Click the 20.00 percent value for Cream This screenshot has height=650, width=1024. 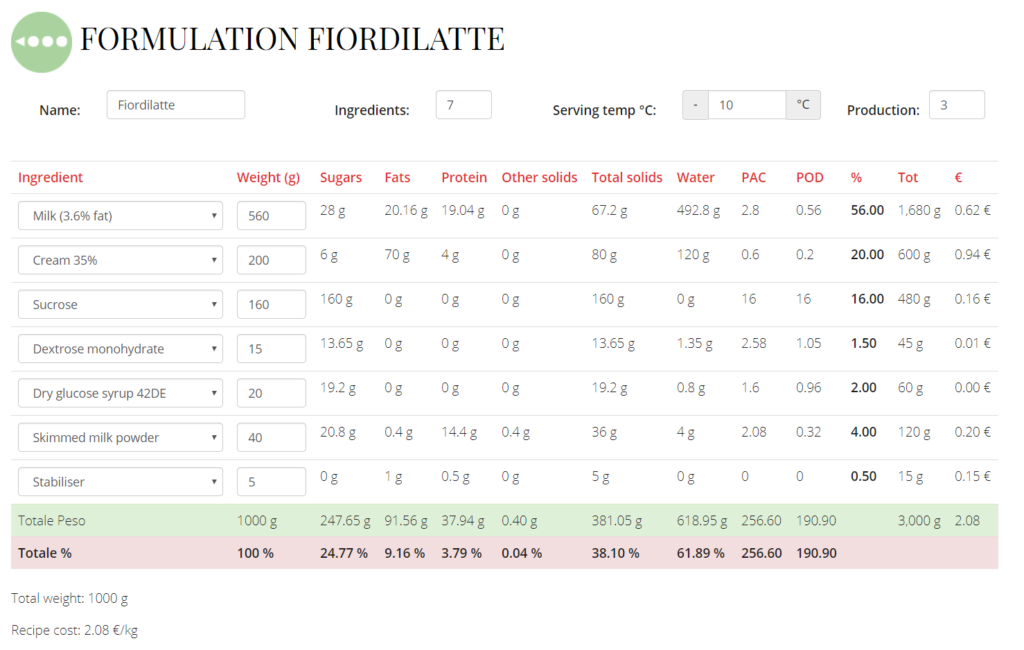point(867,255)
